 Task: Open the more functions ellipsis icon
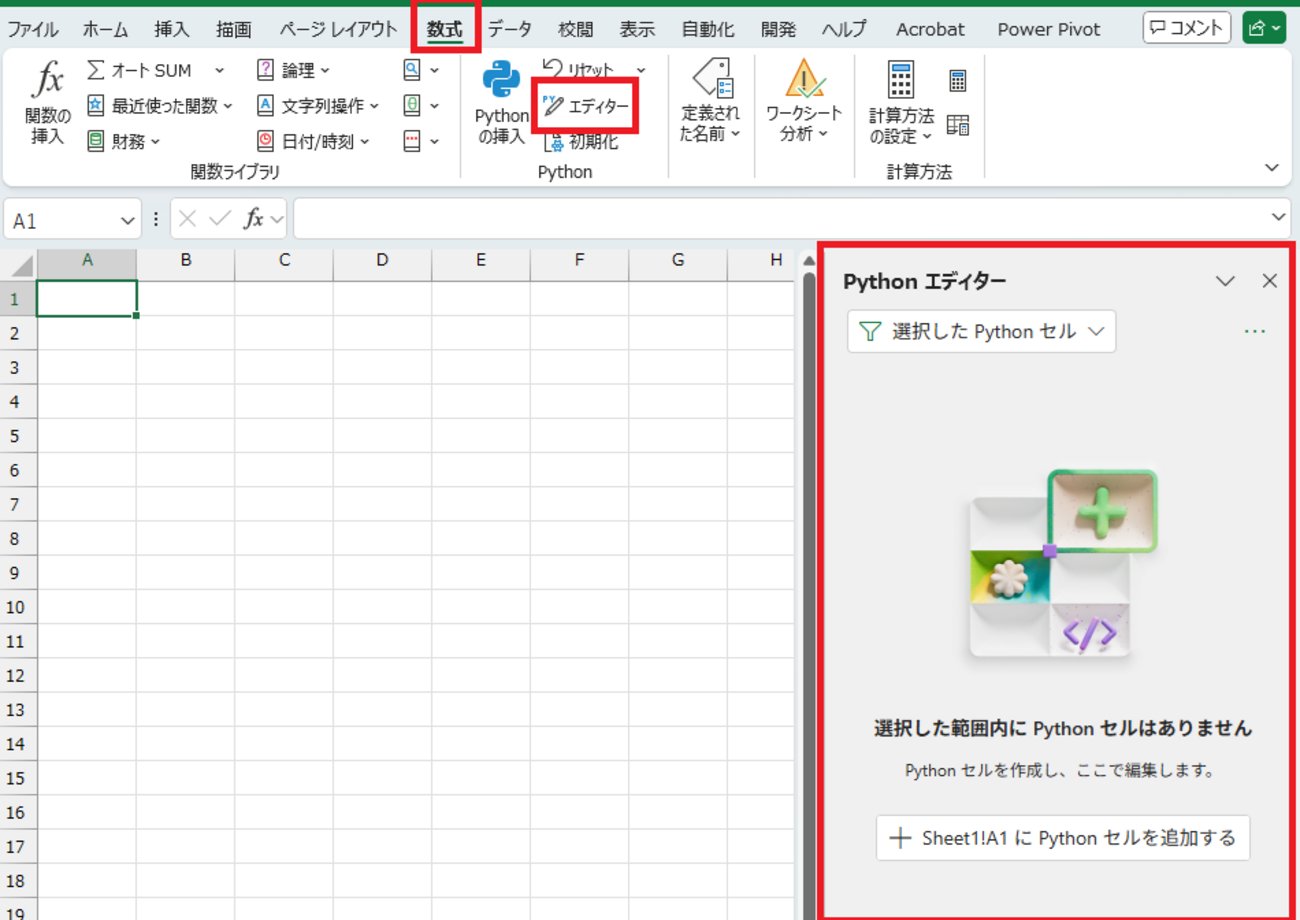(412, 141)
